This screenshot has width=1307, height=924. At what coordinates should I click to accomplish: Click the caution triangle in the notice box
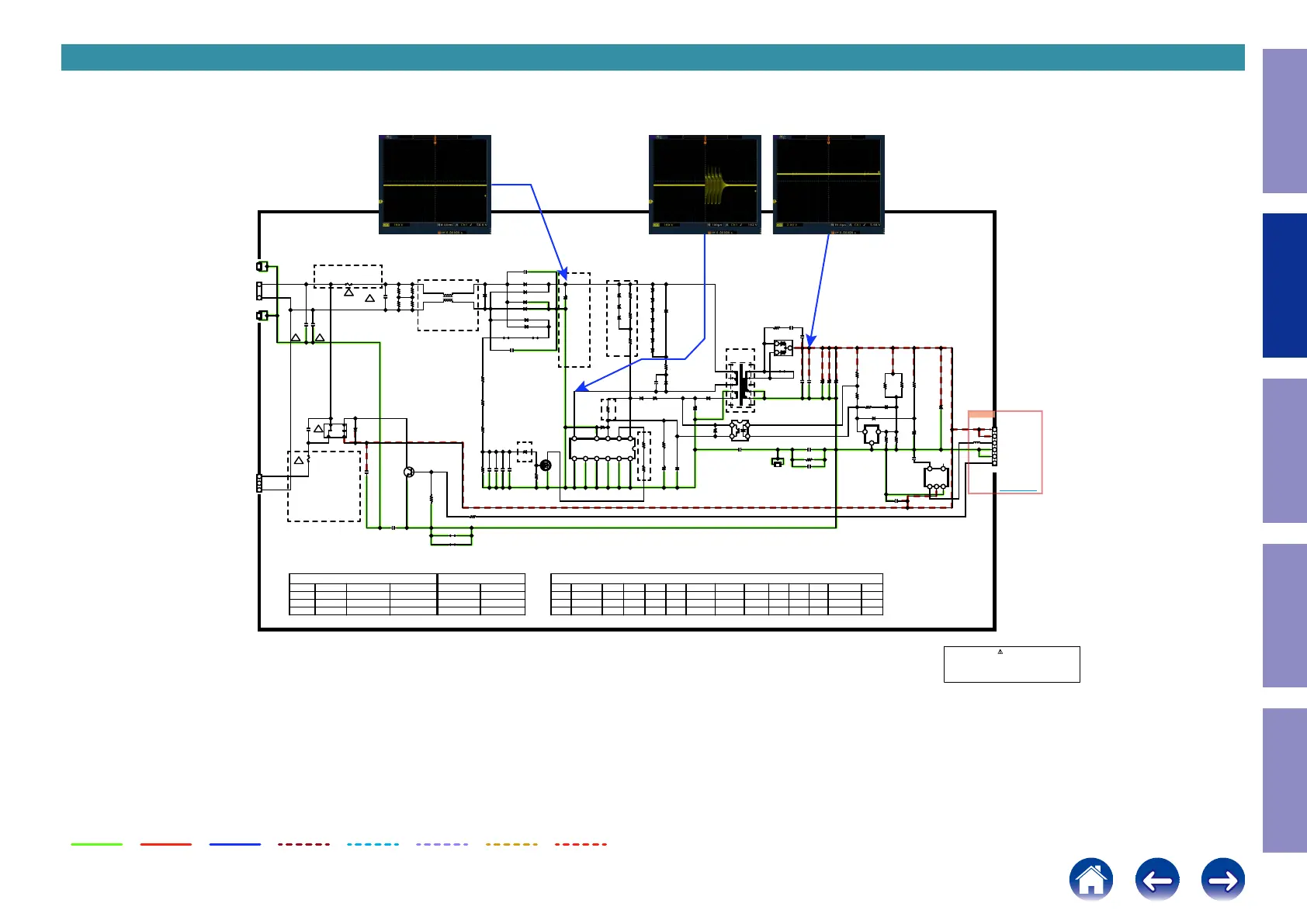[1000, 652]
